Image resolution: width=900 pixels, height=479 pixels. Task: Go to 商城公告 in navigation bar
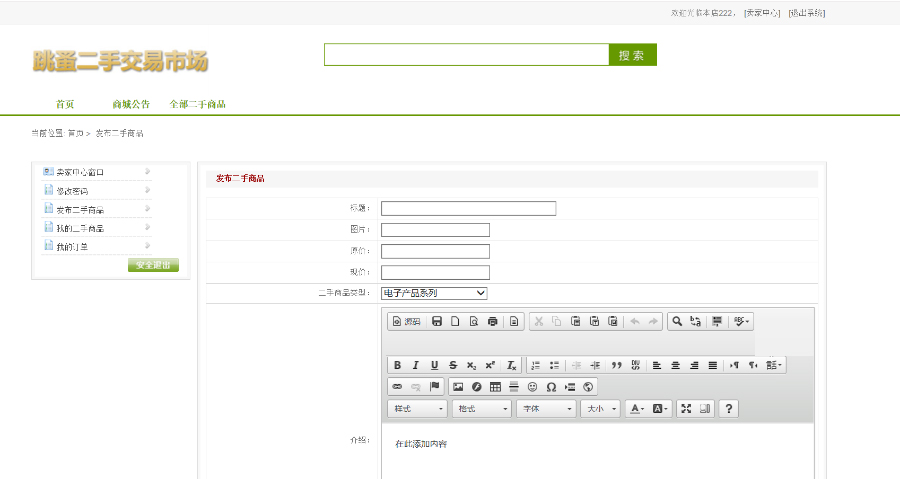[x=131, y=104]
